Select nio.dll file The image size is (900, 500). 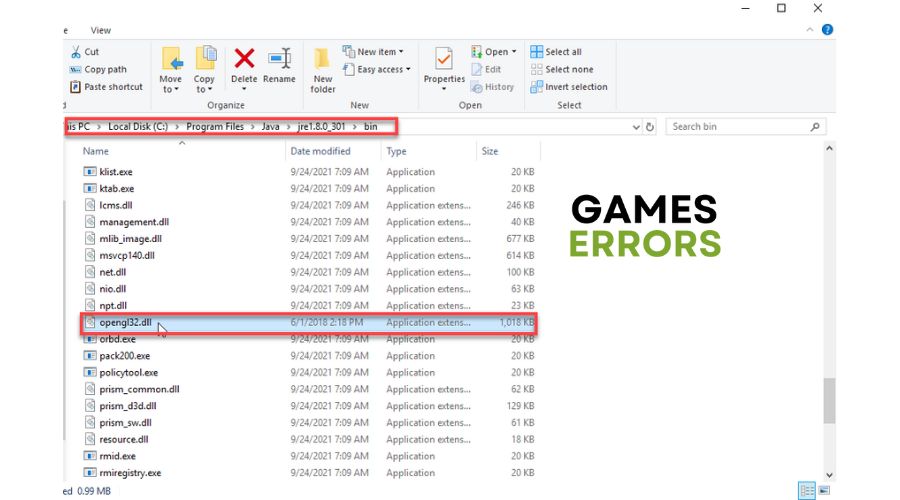click(308, 289)
